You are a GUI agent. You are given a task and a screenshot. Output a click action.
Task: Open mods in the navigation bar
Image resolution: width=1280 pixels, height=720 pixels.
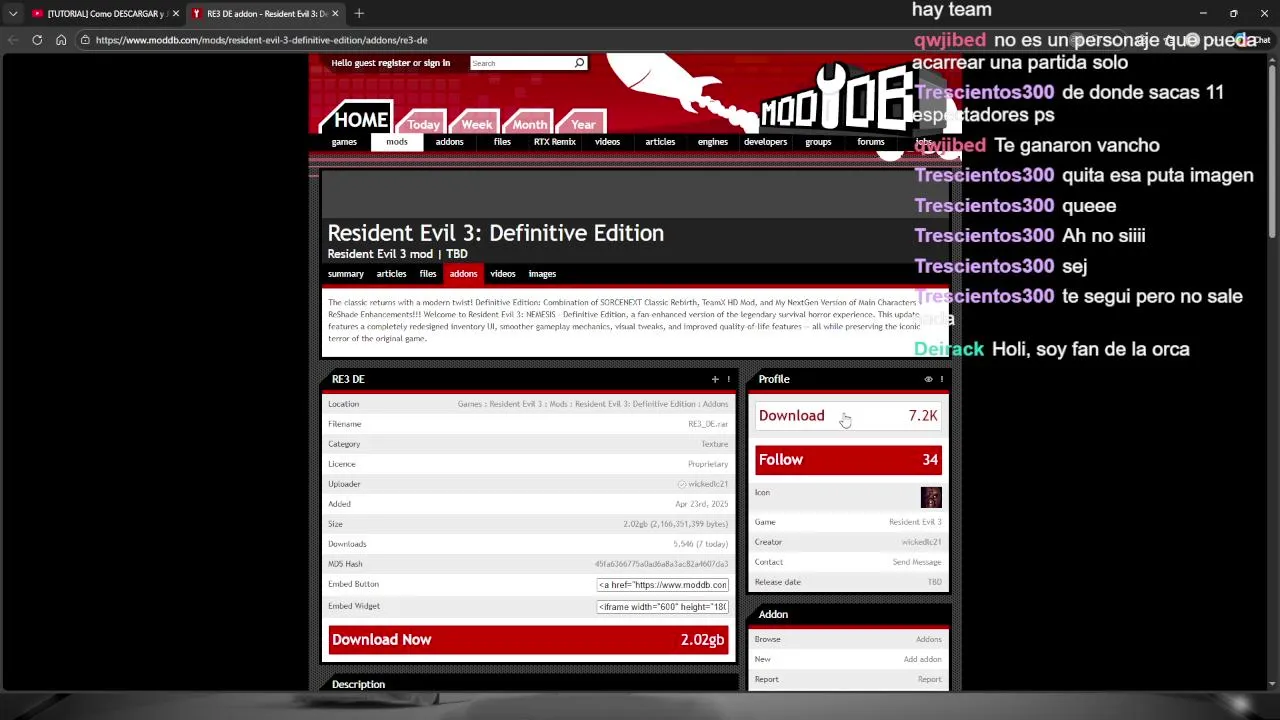[397, 142]
